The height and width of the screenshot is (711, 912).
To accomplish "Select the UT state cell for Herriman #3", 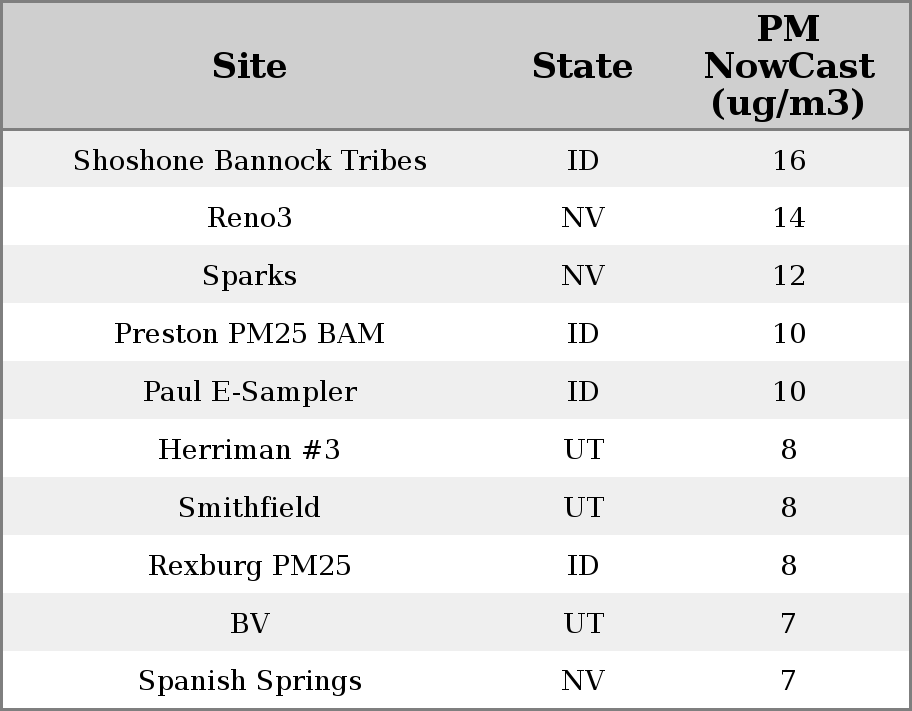I will click(582, 450).
